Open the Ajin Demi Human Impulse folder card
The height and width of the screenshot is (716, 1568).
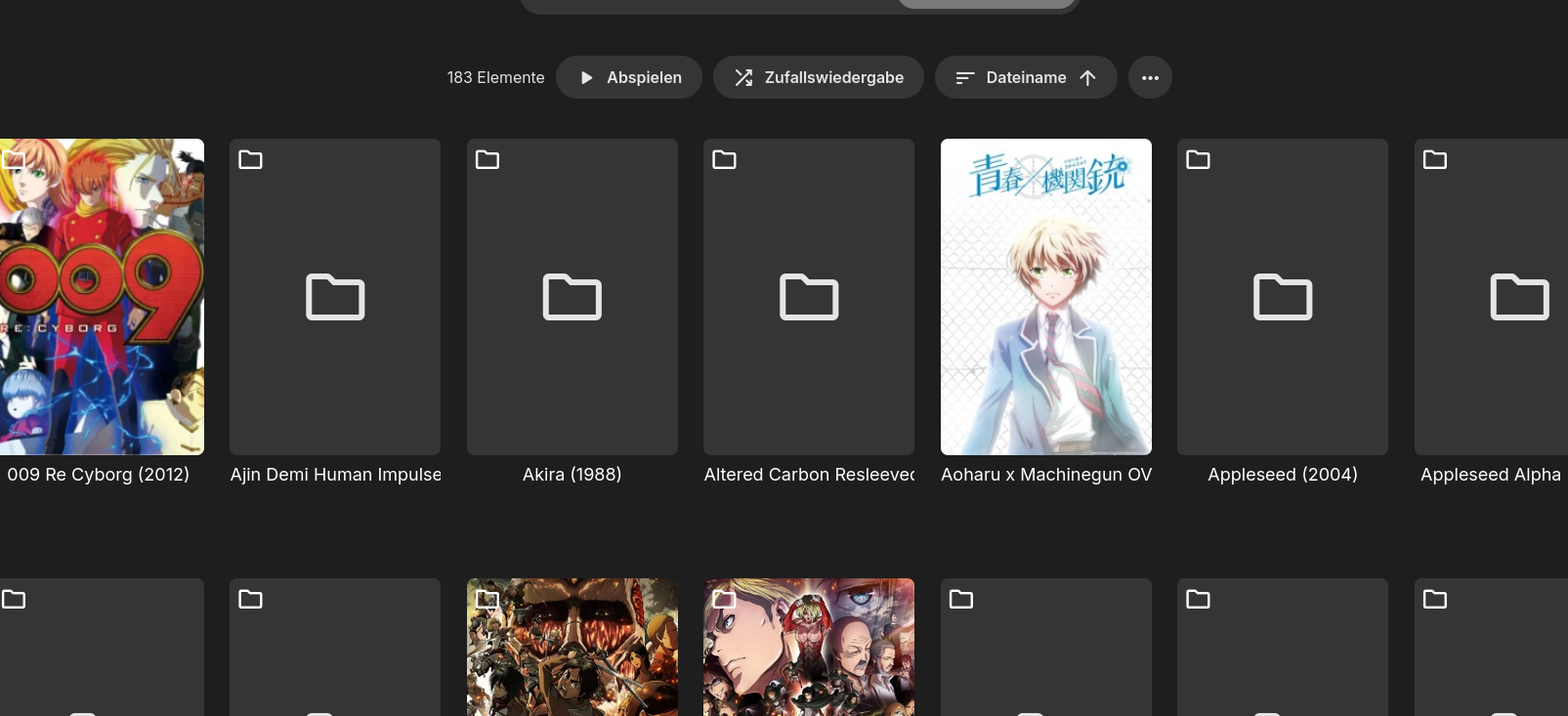(335, 297)
